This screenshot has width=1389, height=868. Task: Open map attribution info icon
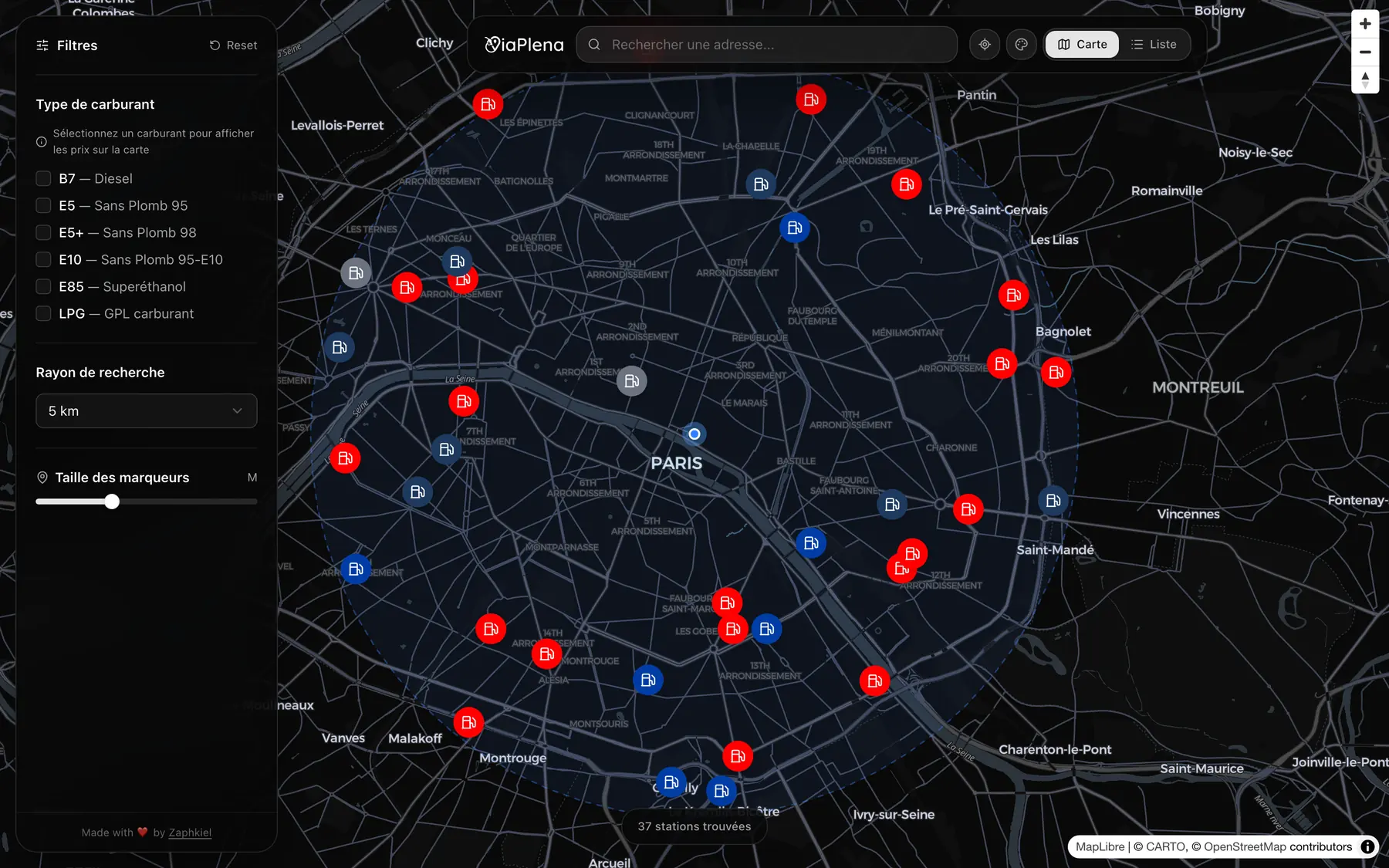[1367, 846]
